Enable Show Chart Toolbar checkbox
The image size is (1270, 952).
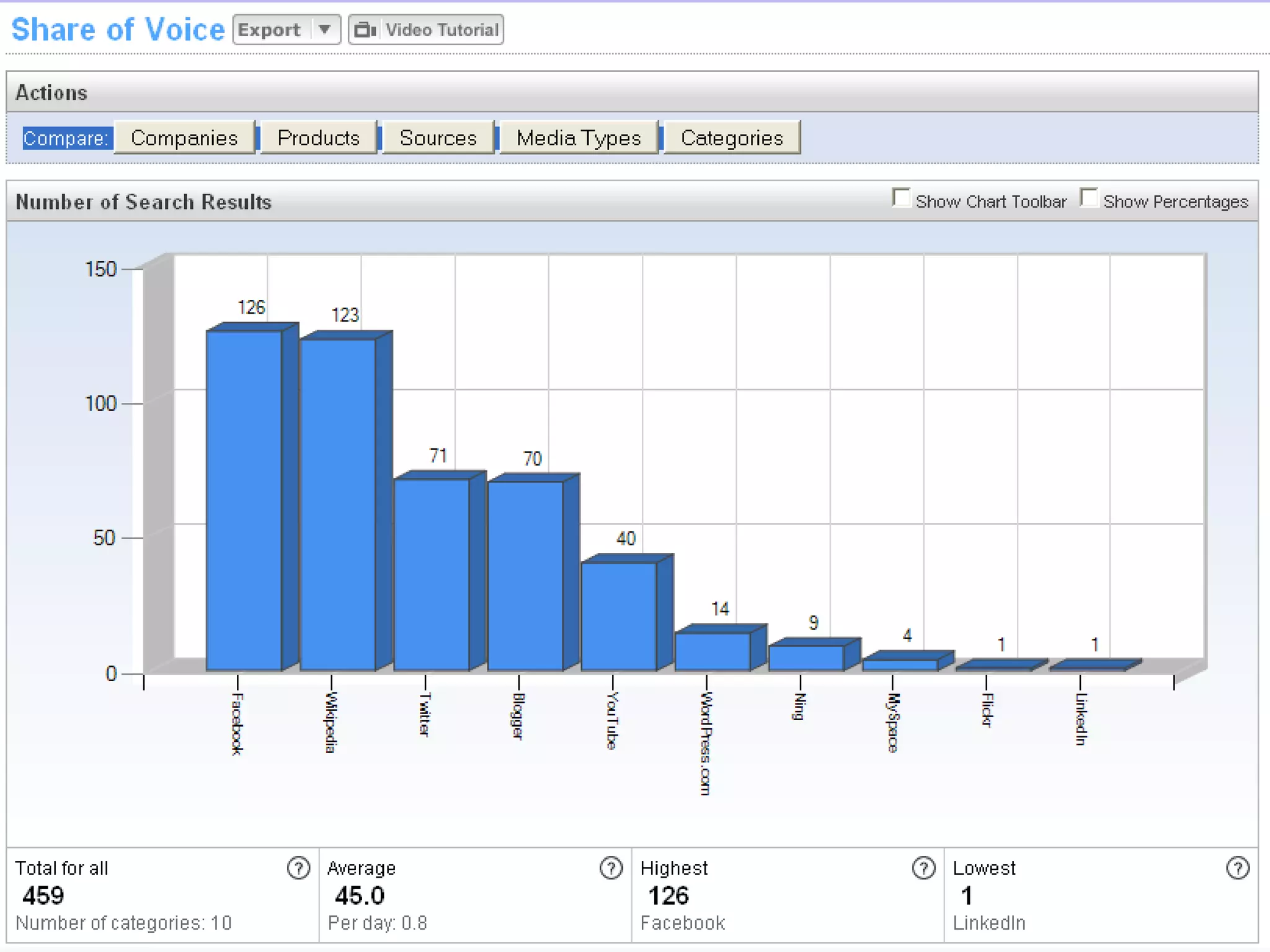[901, 198]
